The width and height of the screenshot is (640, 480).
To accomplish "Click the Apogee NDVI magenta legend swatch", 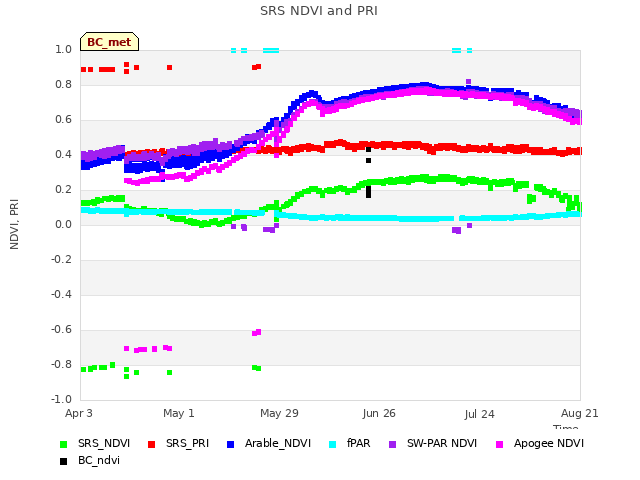I will [499, 444].
